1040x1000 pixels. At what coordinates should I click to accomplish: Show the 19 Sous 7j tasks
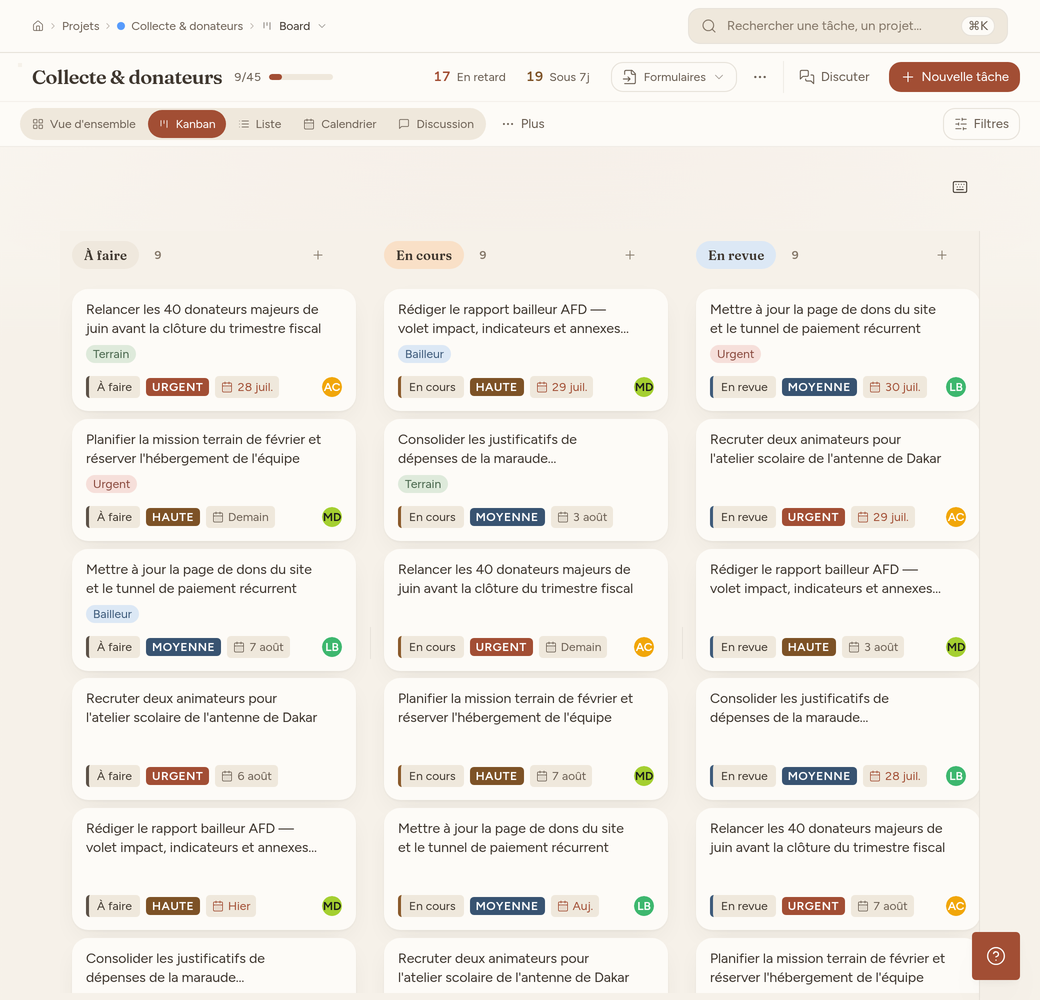coord(558,77)
